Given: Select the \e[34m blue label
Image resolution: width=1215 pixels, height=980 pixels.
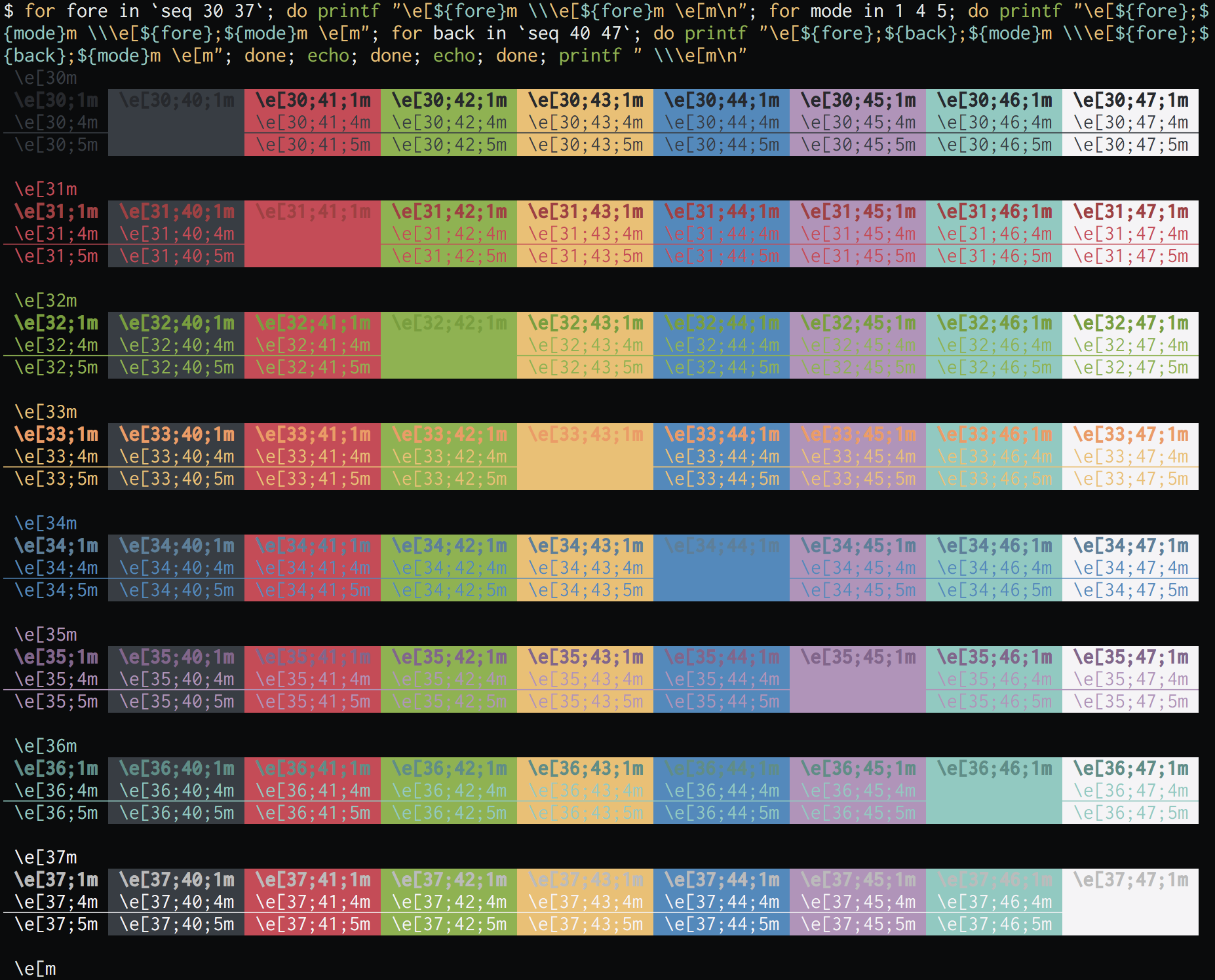Looking at the screenshot, I should click(46, 523).
